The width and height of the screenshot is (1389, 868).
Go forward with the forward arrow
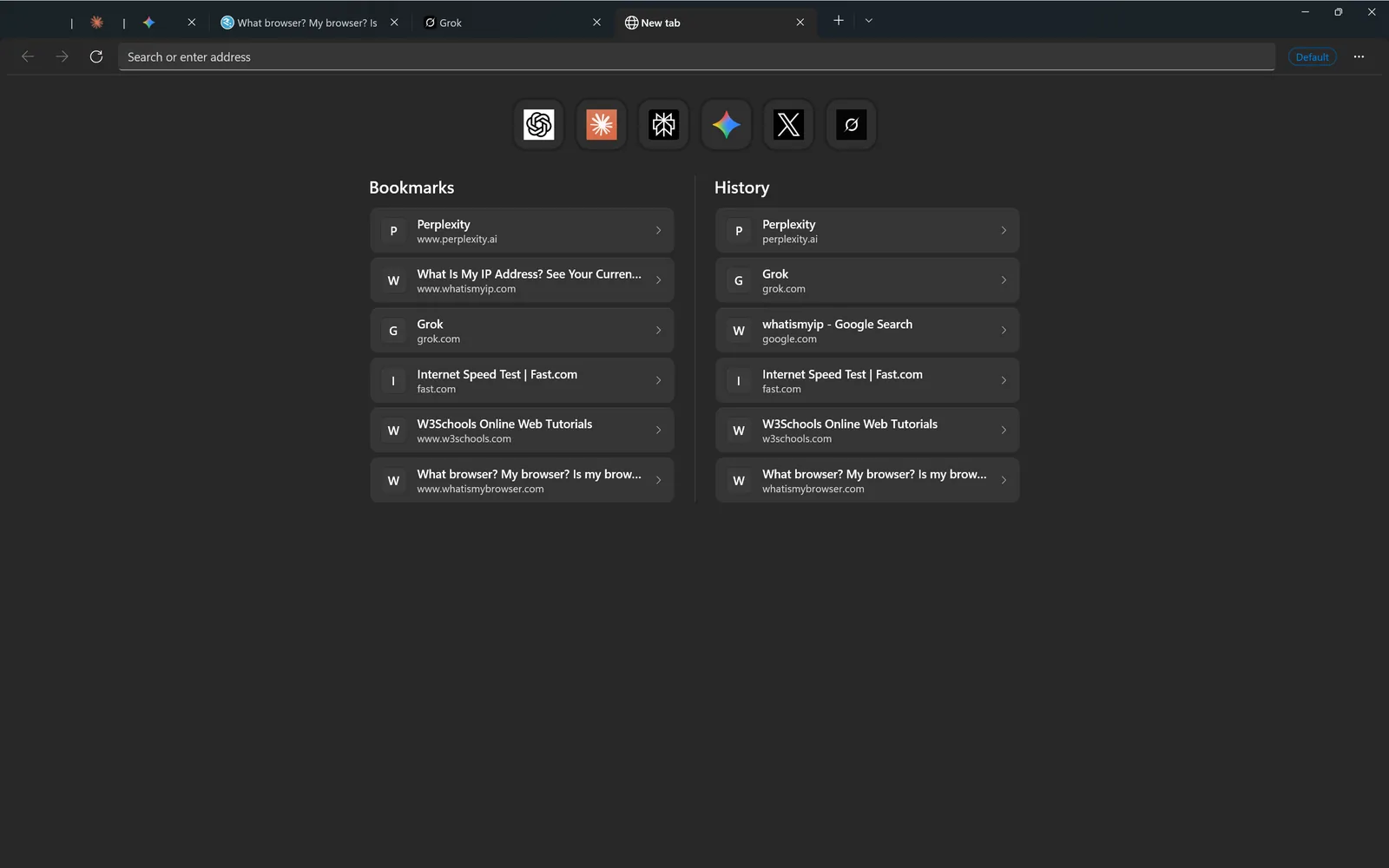[x=62, y=57]
